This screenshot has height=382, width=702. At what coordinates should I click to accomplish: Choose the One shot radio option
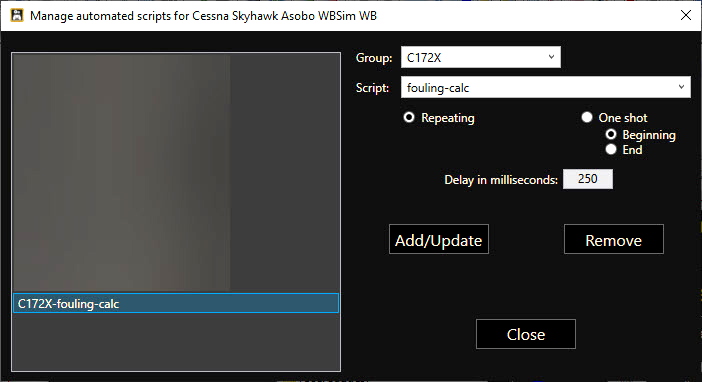(x=586, y=117)
